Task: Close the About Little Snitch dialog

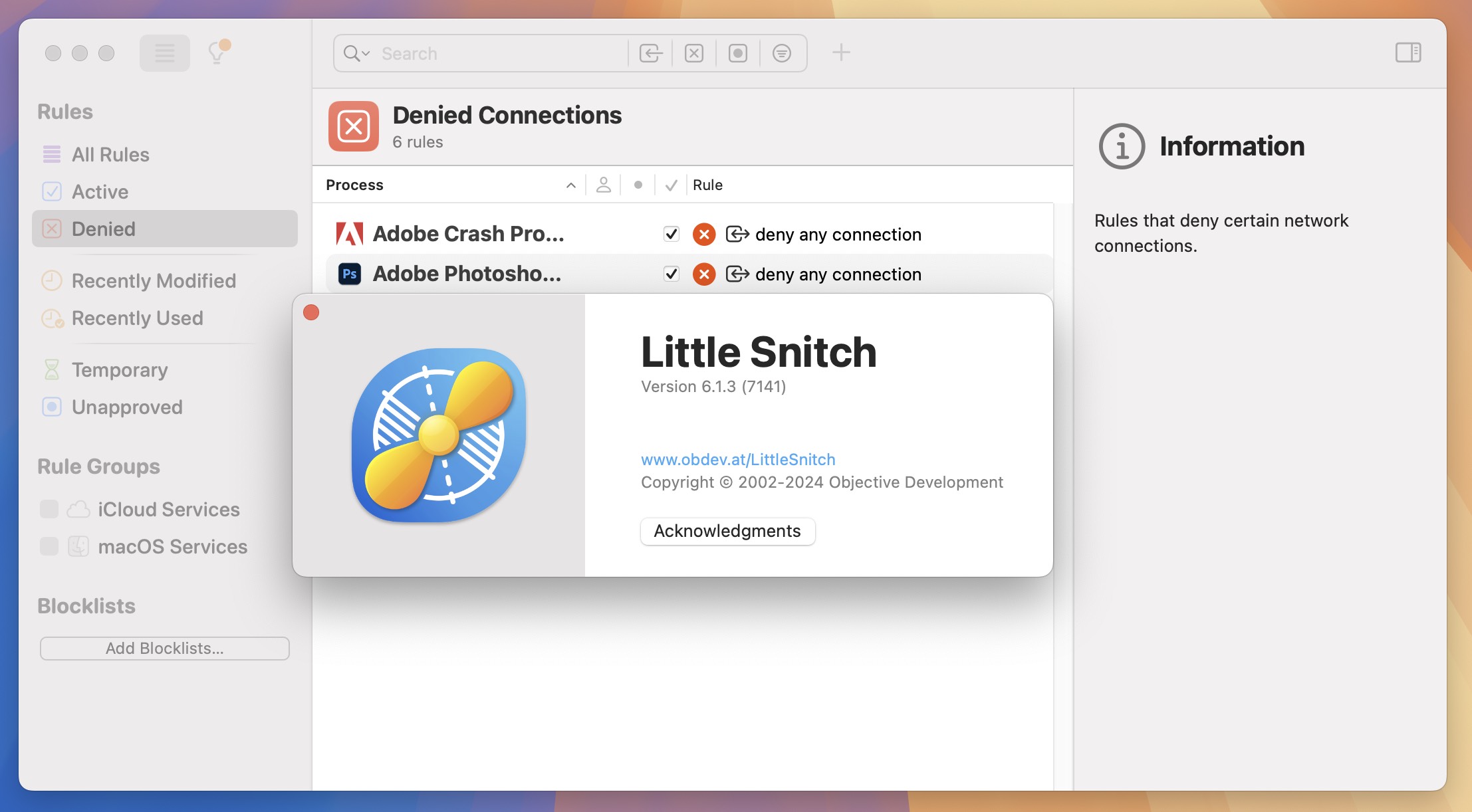Action: tap(311, 312)
